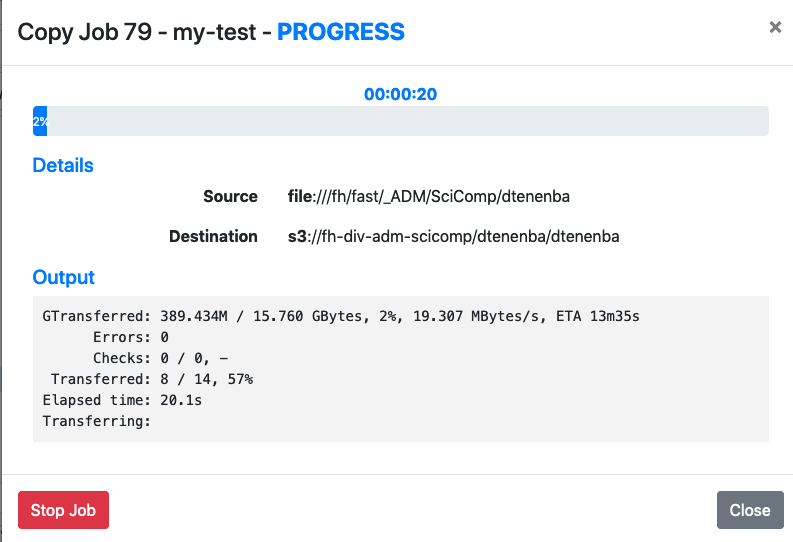Select the file:///fh/fast source path
793x542 pixels.
coord(429,196)
